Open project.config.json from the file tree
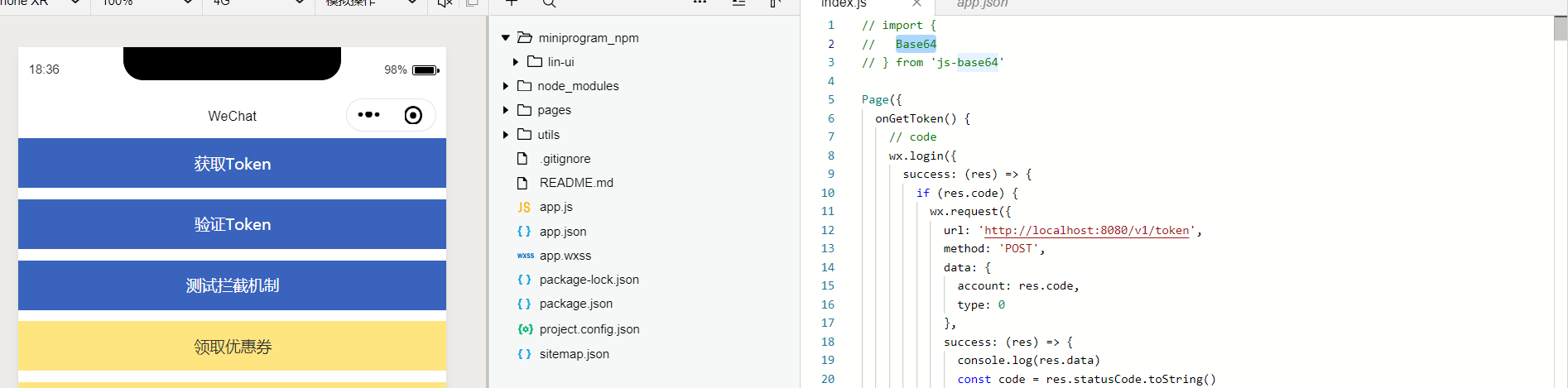This screenshot has width=1568, height=388. coord(589,329)
